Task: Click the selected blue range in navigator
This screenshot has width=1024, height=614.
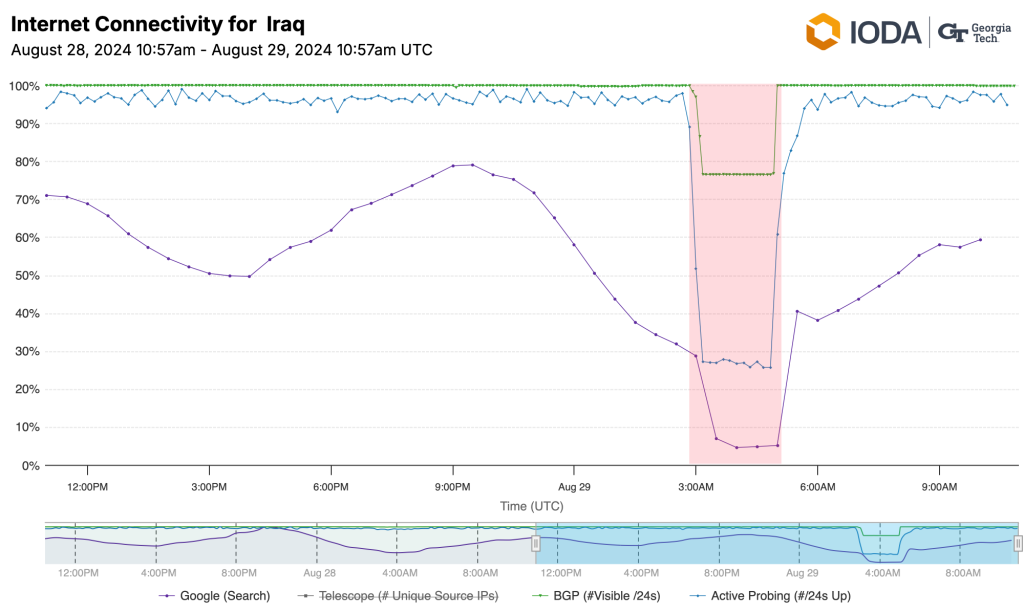Action: (x=700, y=543)
